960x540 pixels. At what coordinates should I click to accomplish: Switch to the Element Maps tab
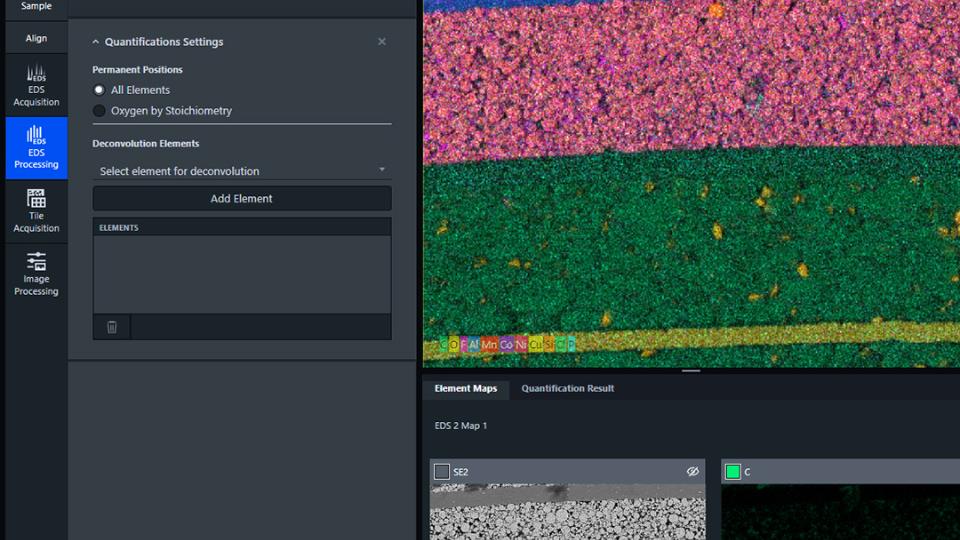click(465, 388)
